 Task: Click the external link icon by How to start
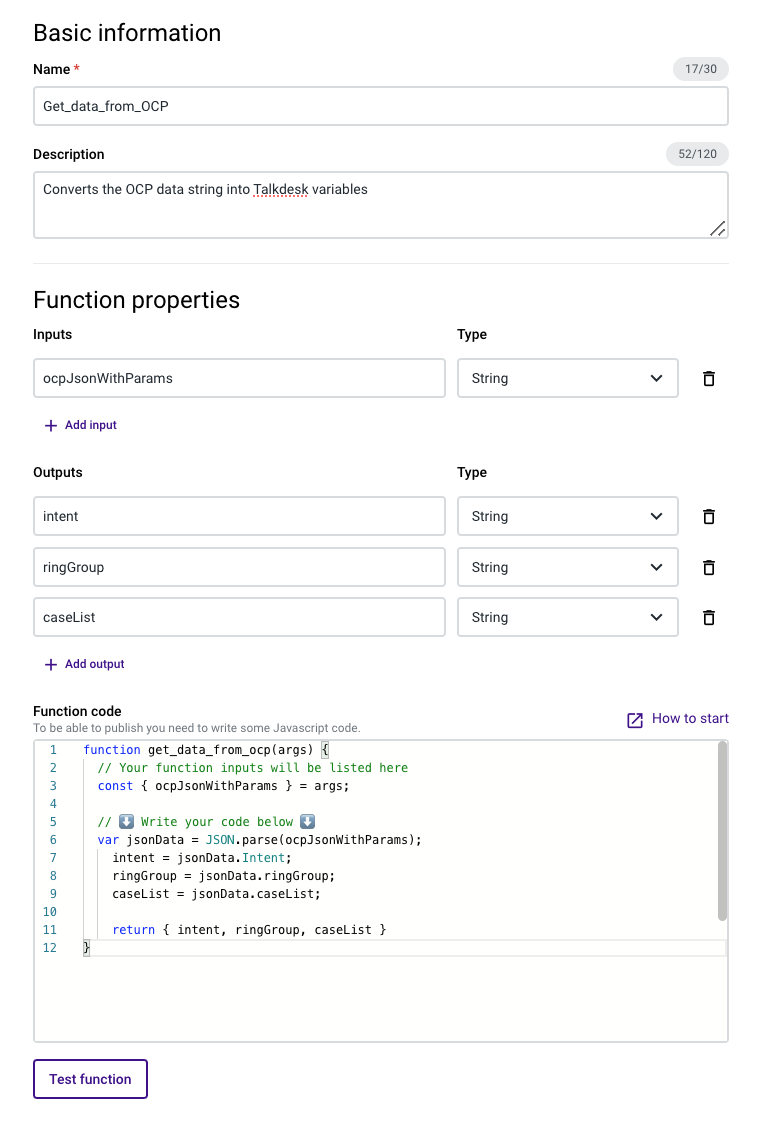(635, 720)
